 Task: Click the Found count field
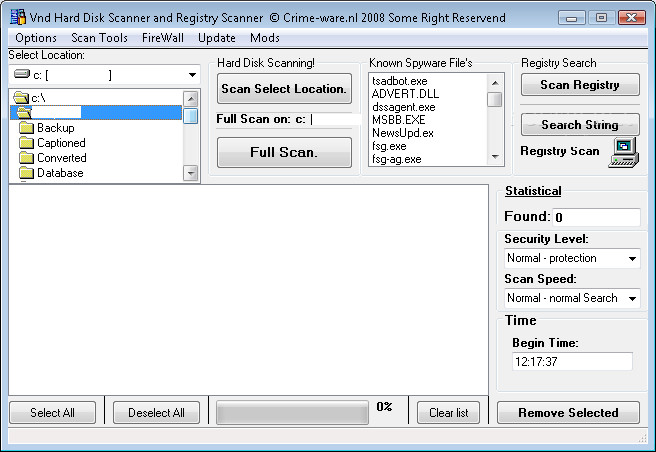[x=596, y=217]
